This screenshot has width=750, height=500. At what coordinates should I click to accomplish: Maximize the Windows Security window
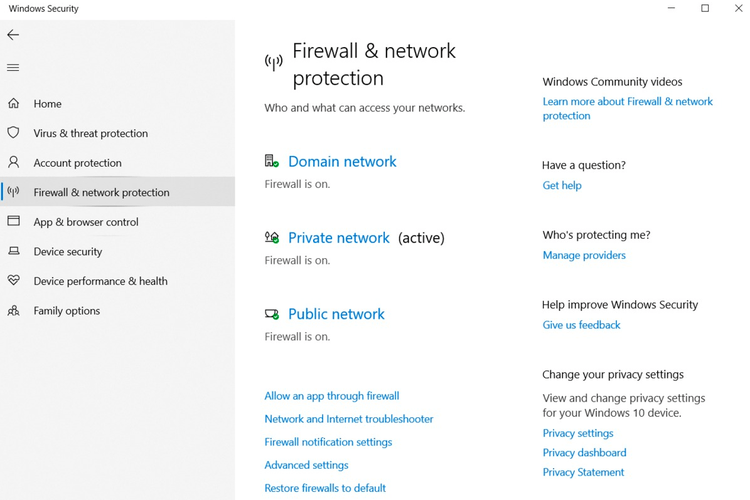(x=705, y=9)
